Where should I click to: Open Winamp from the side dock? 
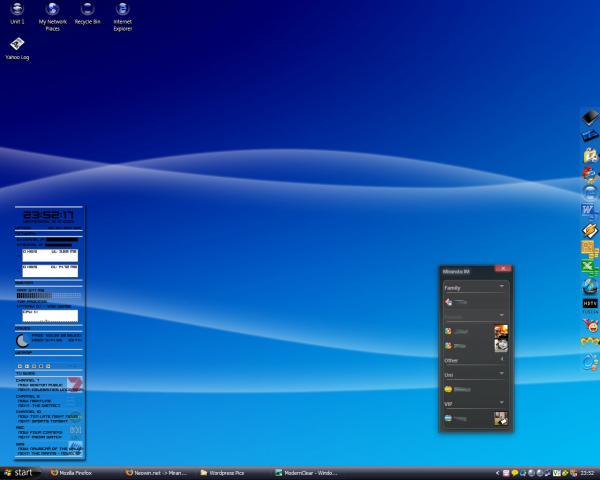[590, 230]
